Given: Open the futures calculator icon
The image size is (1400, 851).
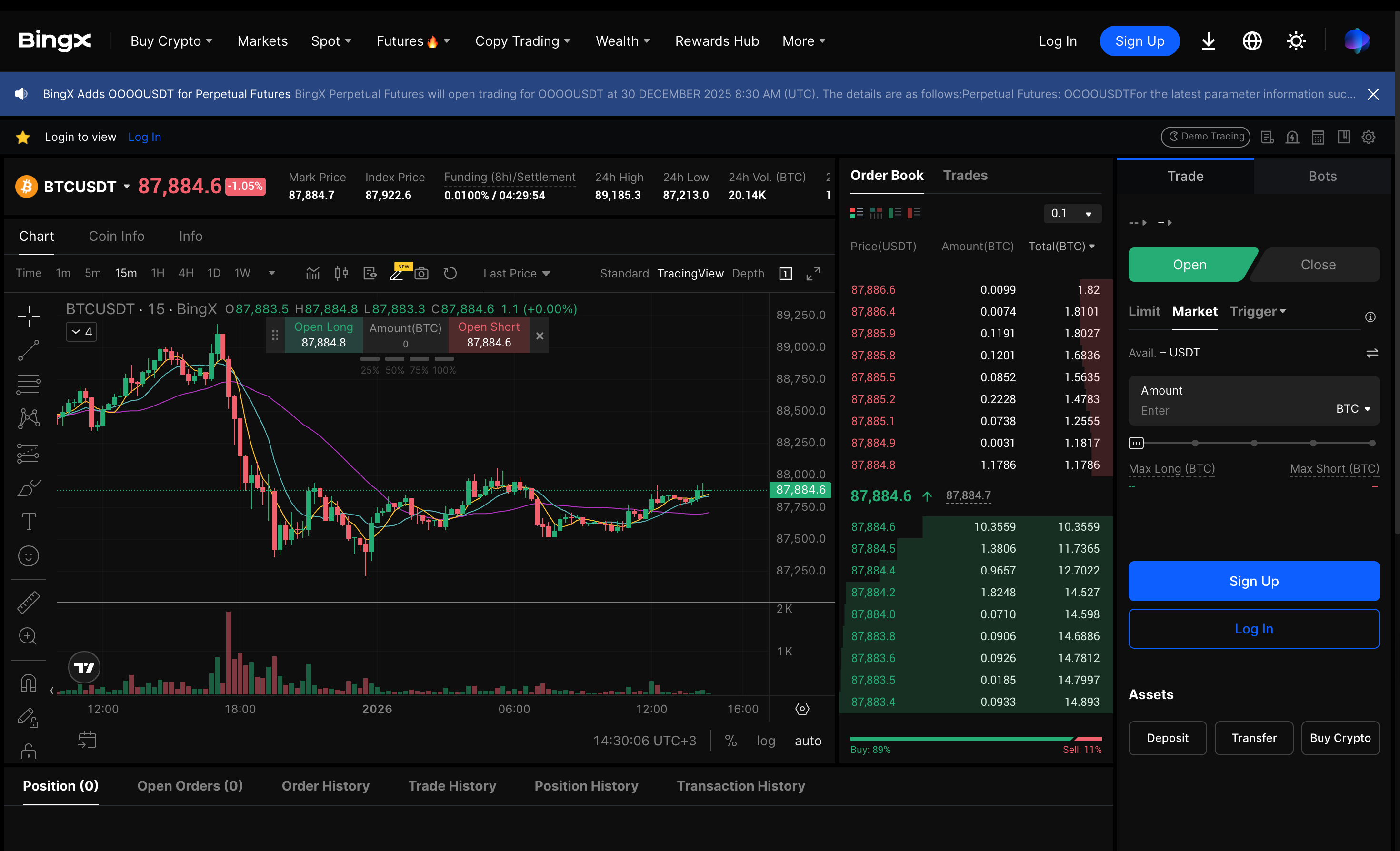Looking at the screenshot, I should [1318, 137].
